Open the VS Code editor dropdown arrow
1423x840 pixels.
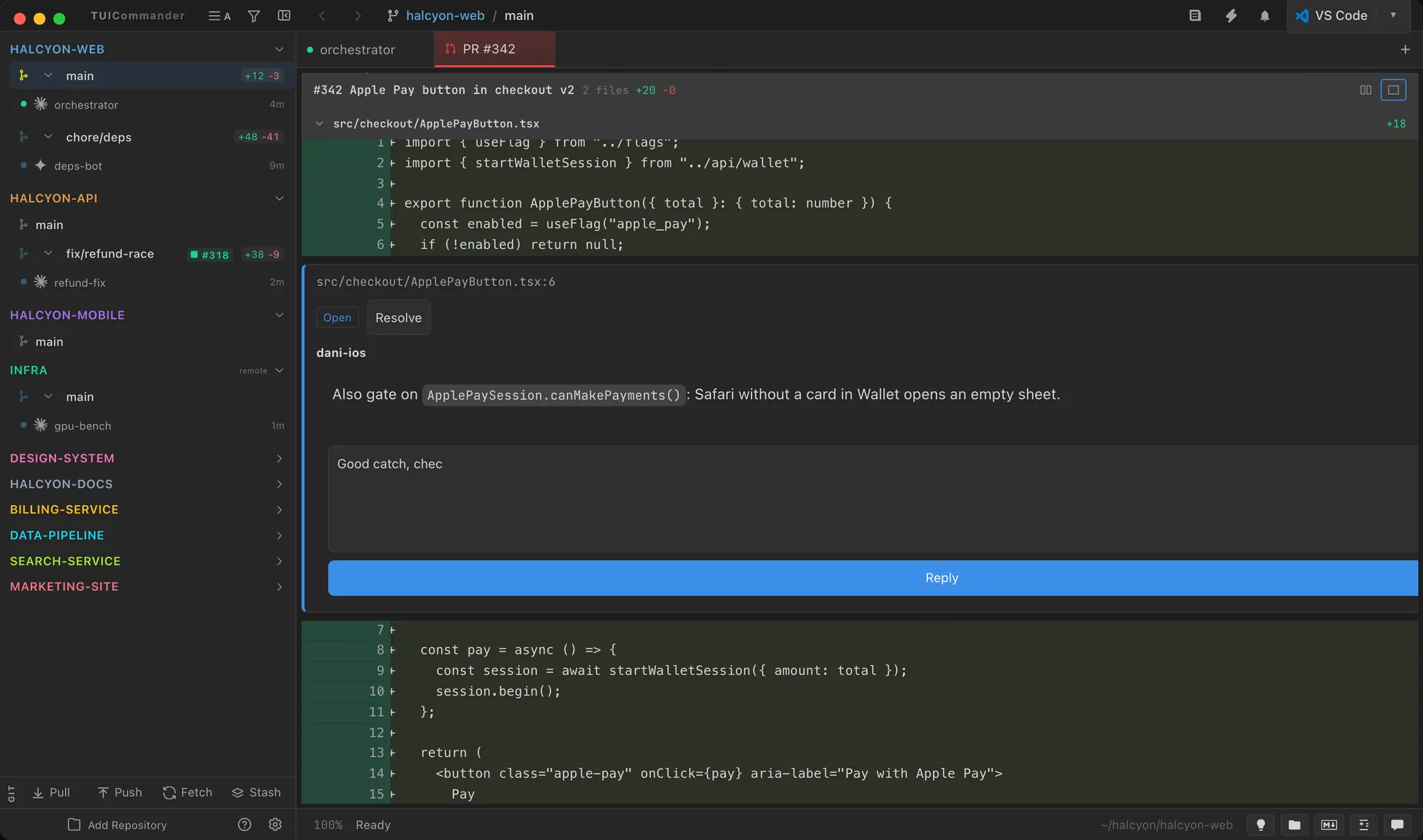click(x=1393, y=16)
